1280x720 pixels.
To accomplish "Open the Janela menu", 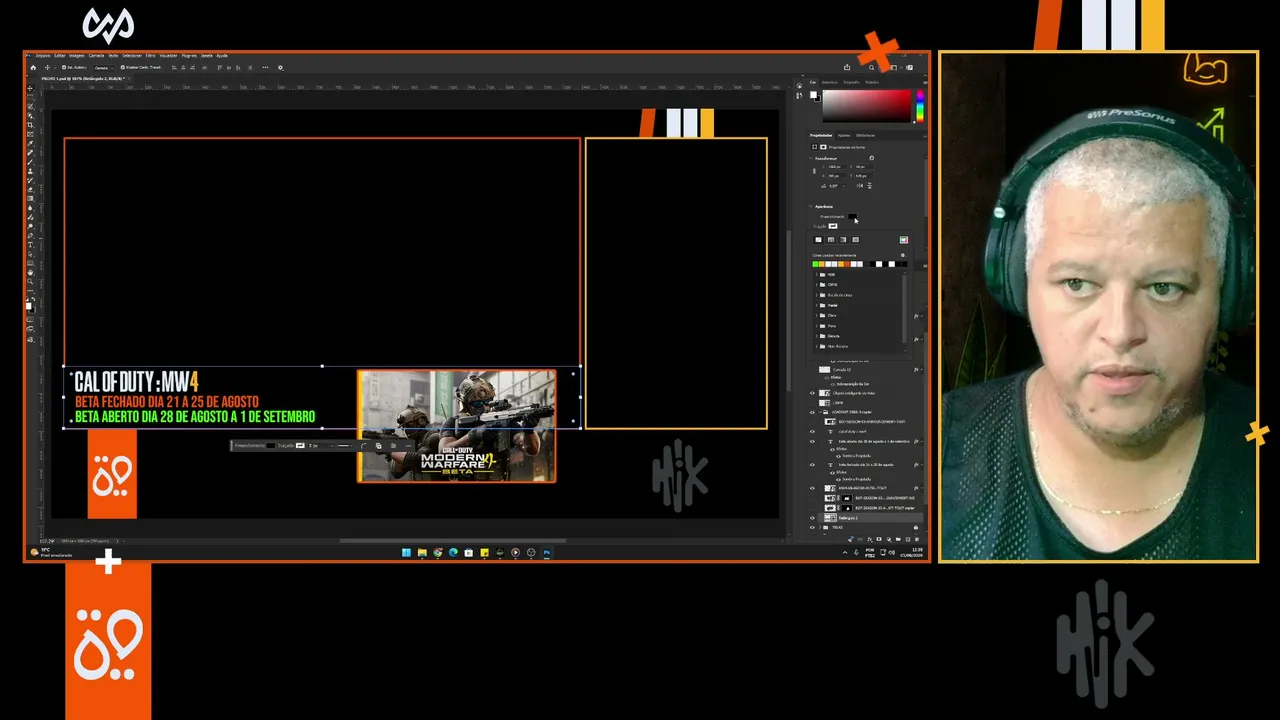I will 206,56.
